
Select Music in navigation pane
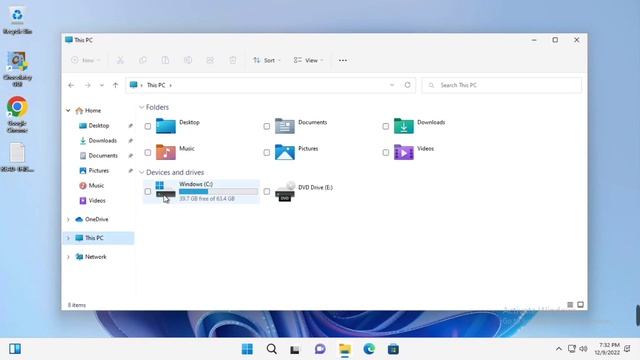96,186
